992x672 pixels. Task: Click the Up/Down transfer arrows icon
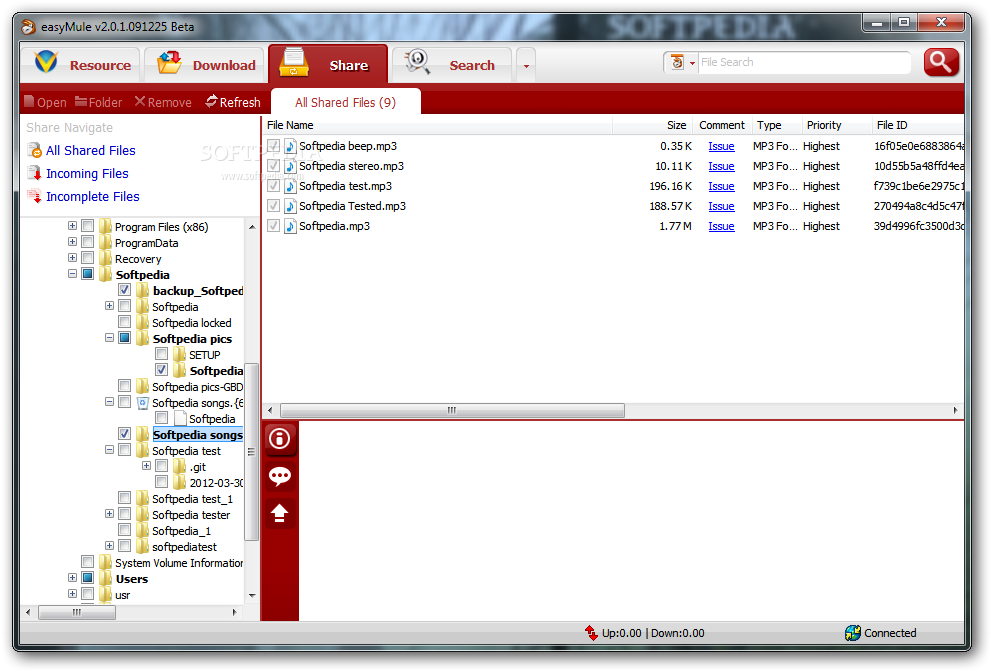[x=591, y=633]
